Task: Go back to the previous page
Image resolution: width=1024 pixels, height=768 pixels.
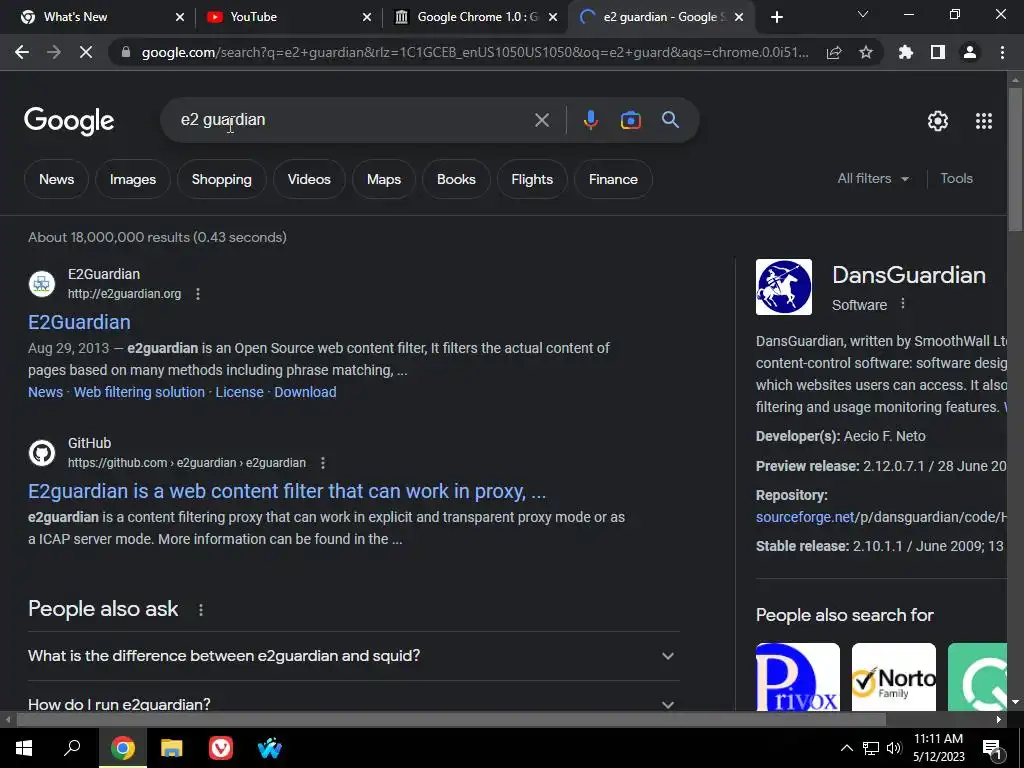Action: [x=22, y=52]
